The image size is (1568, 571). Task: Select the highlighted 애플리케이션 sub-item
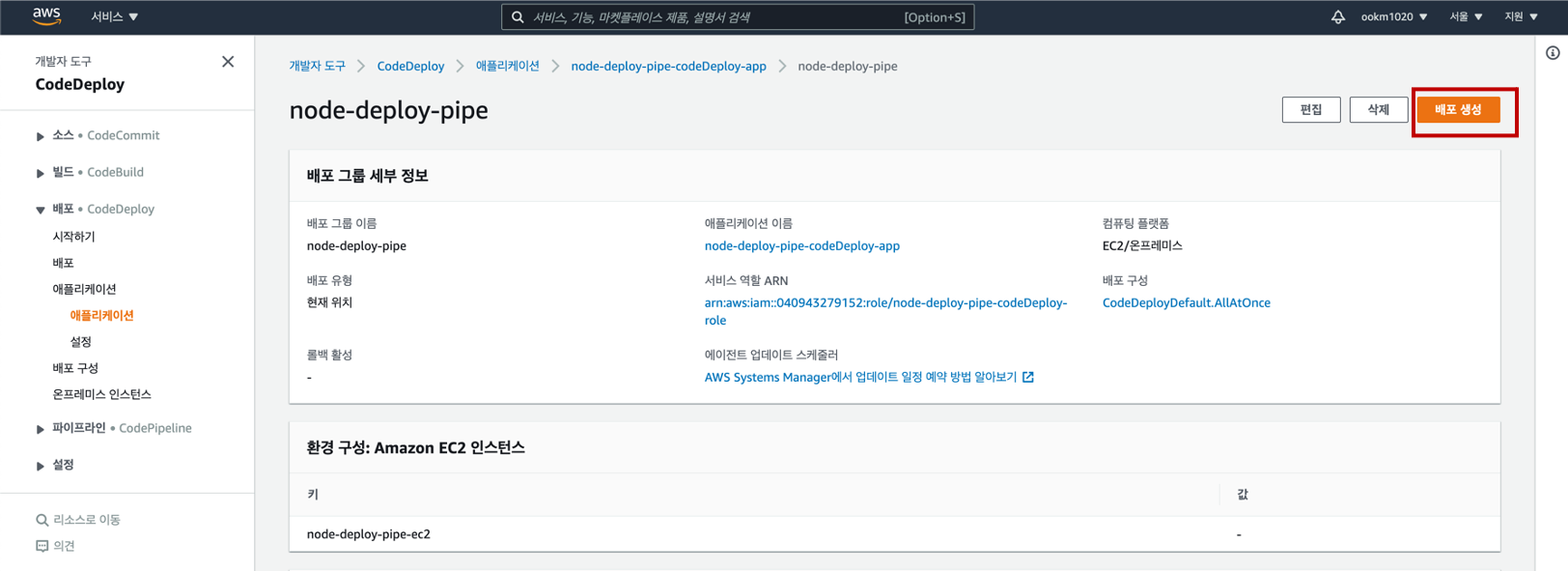101,316
